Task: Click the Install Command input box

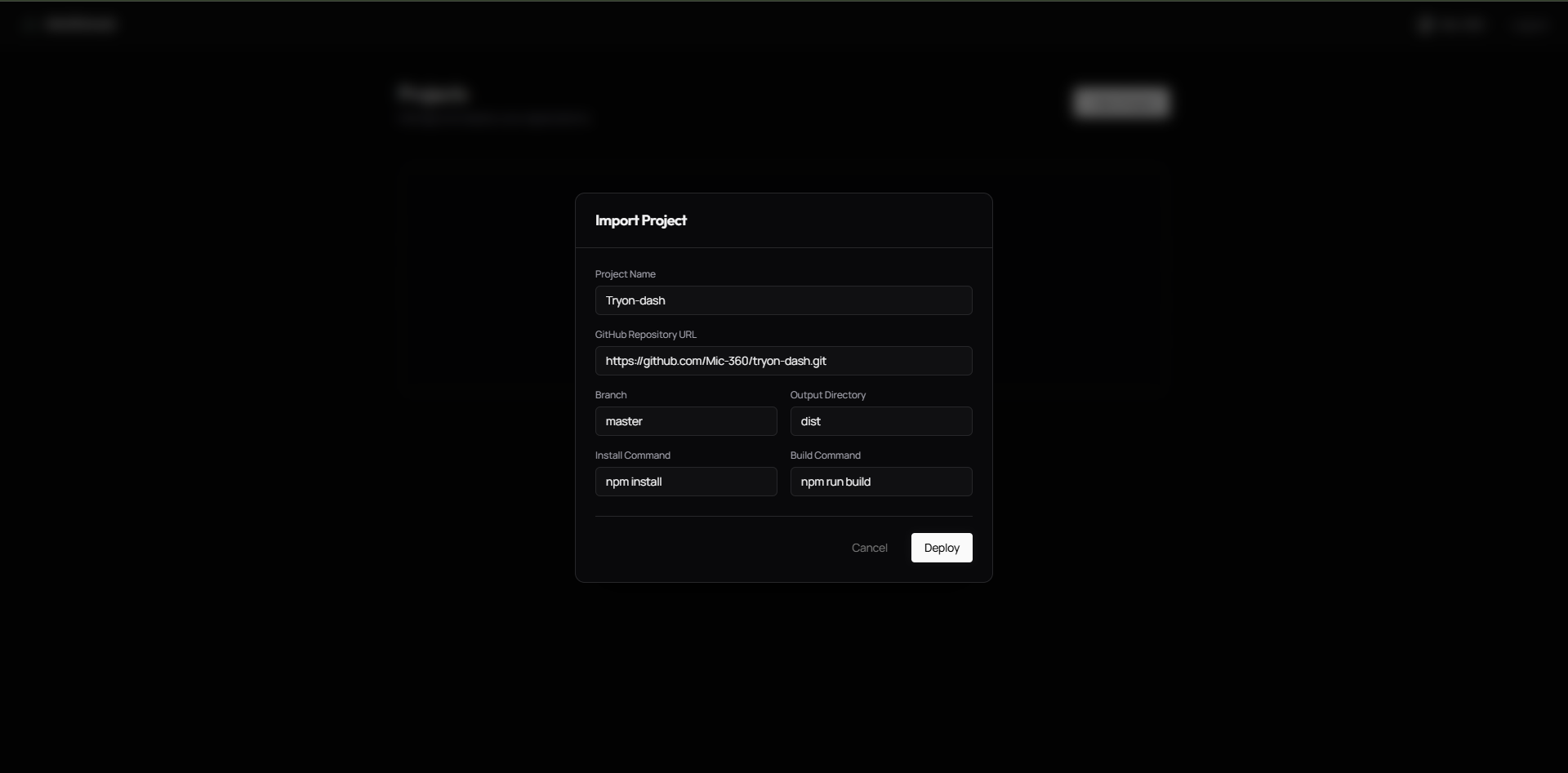Action: [685, 482]
